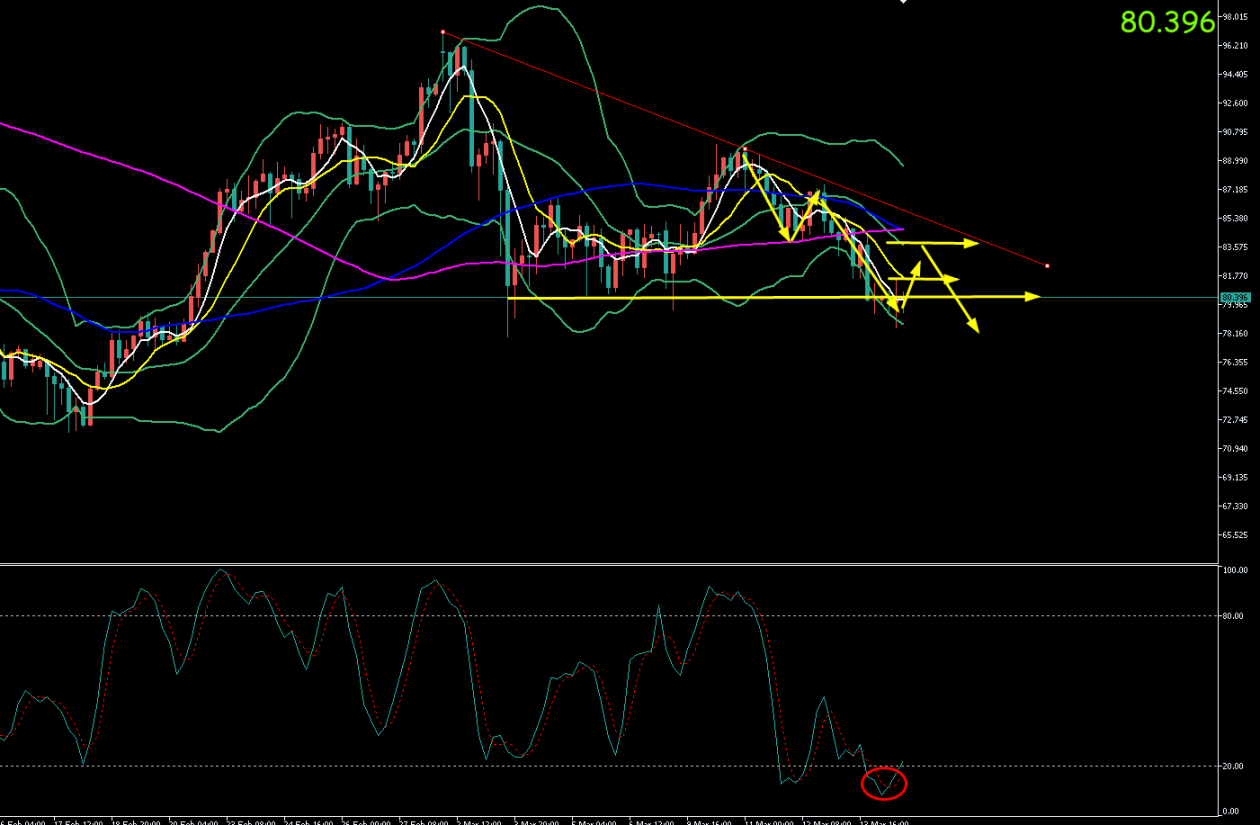Image resolution: width=1260 pixels, height=825 pixels.
Task: Select the current price tag on price axis
Action: click(1234, 297)
